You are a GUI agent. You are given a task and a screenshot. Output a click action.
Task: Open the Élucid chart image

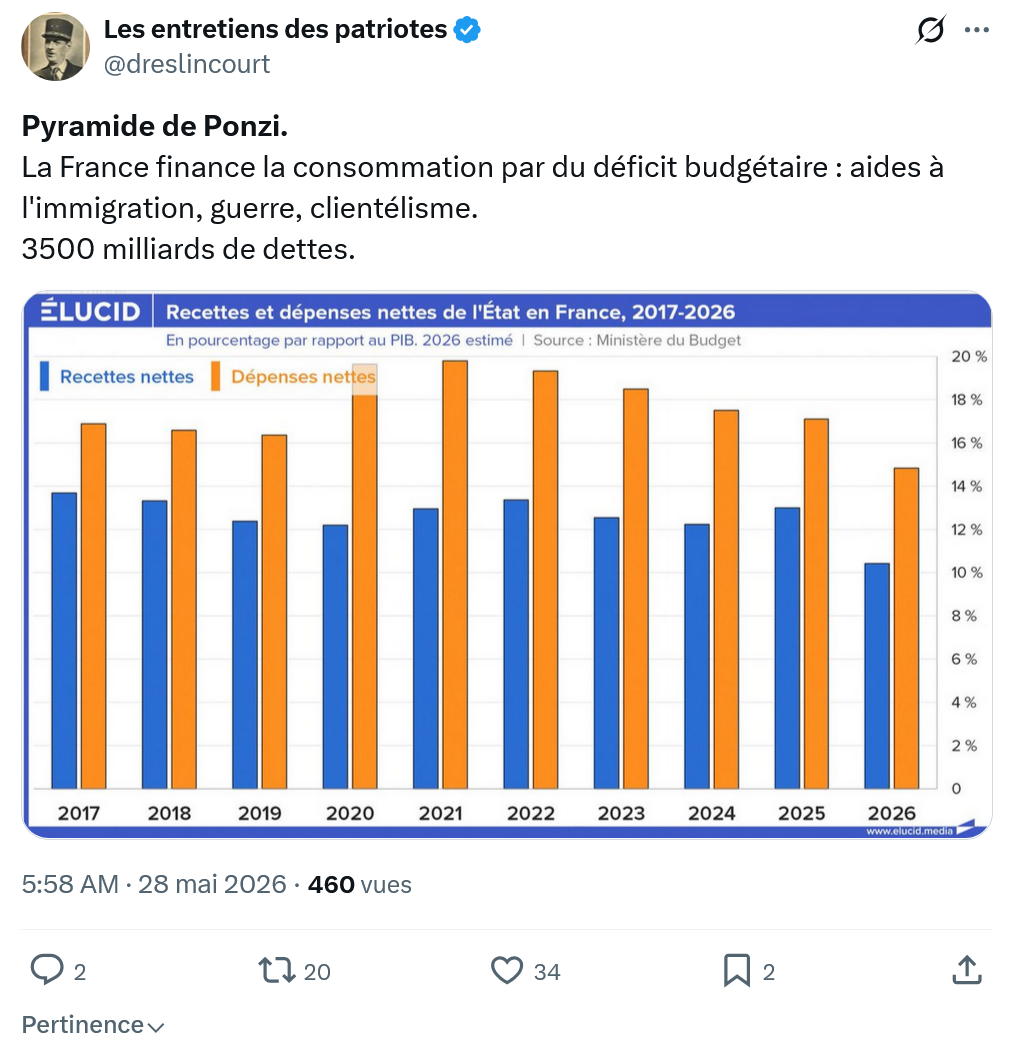[508, 565]
